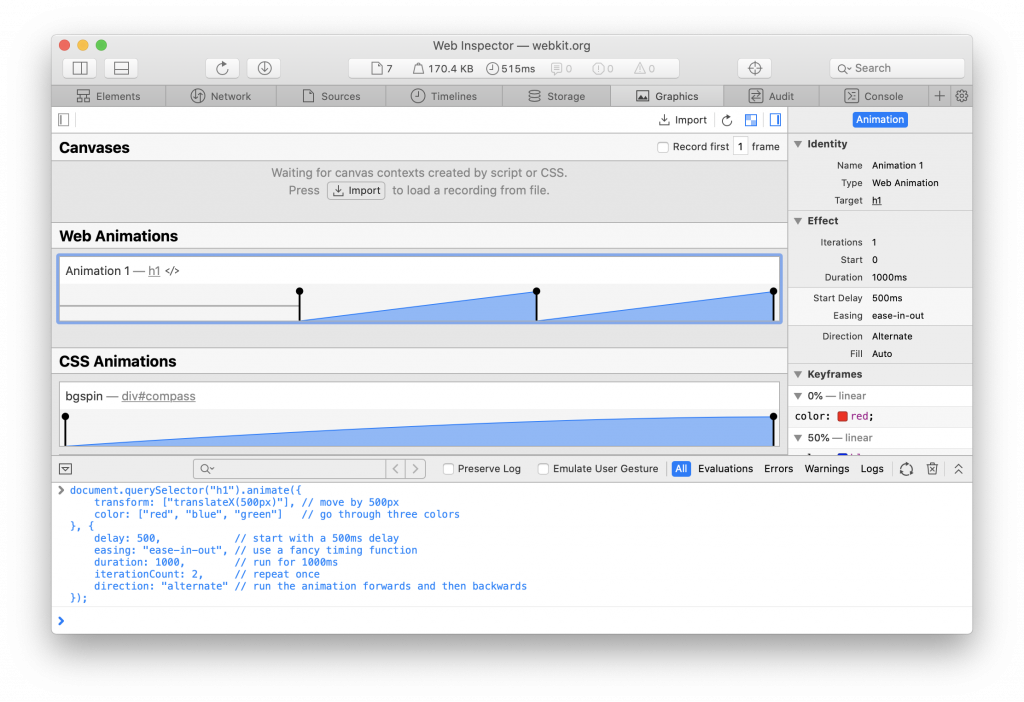
Task: Click the download web archive icon
Action: point(264,68)
